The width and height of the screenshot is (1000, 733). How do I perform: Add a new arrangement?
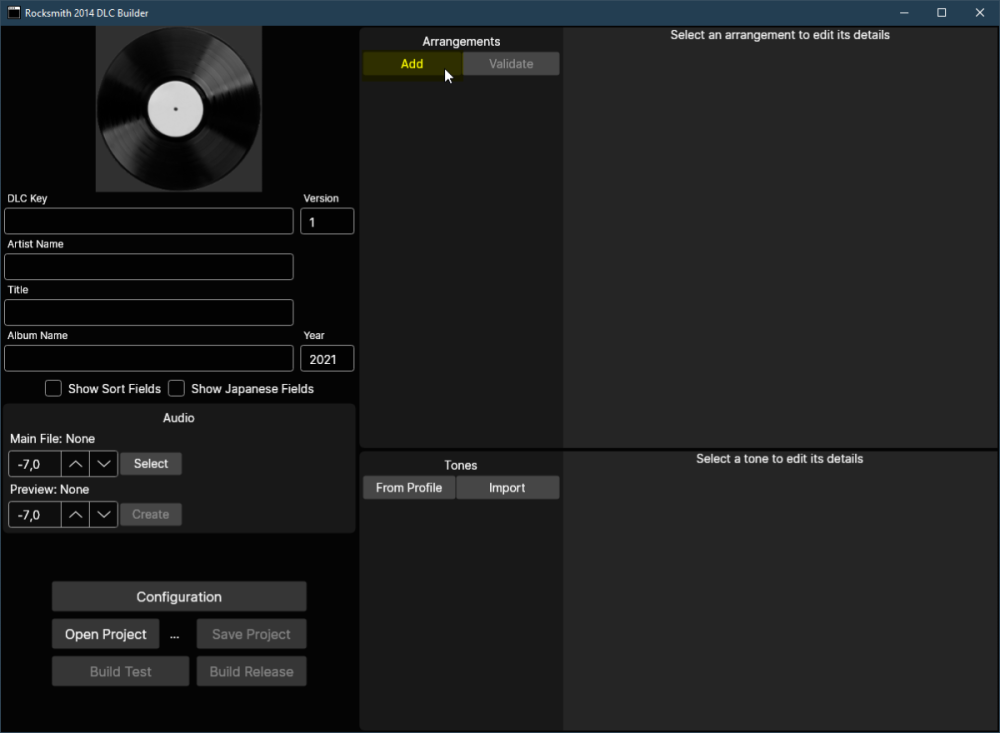tap(412, 64)
